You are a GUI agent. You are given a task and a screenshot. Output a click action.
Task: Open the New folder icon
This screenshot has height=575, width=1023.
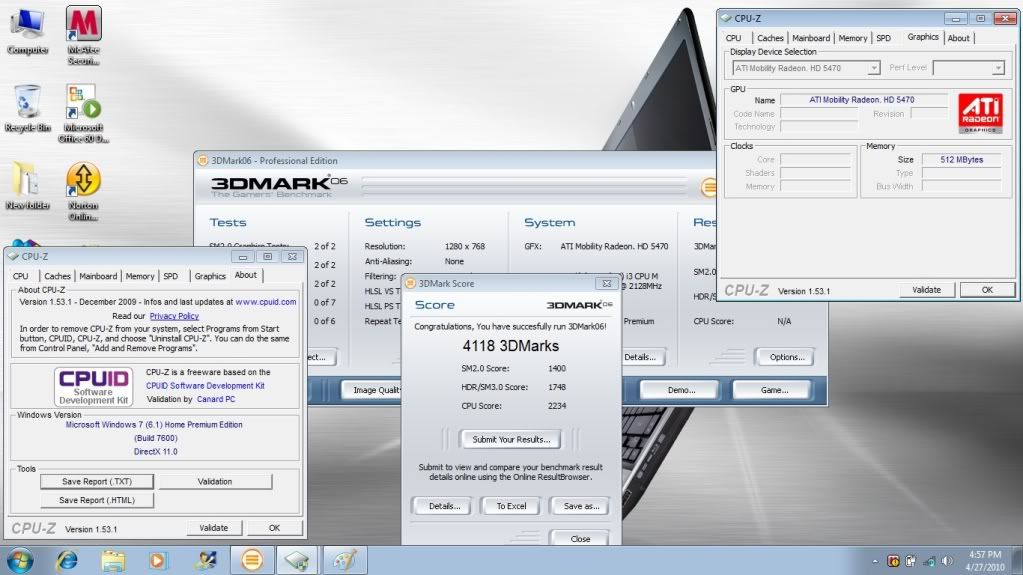coord(27,186)
